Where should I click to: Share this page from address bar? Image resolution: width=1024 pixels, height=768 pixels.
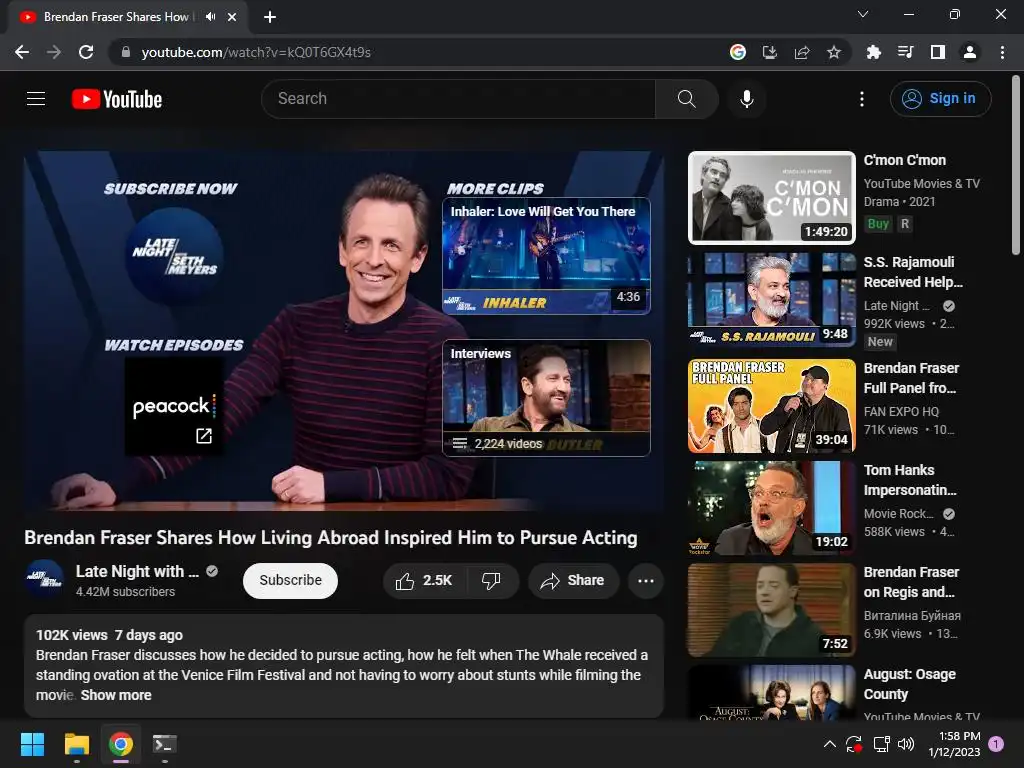point(802,52)
